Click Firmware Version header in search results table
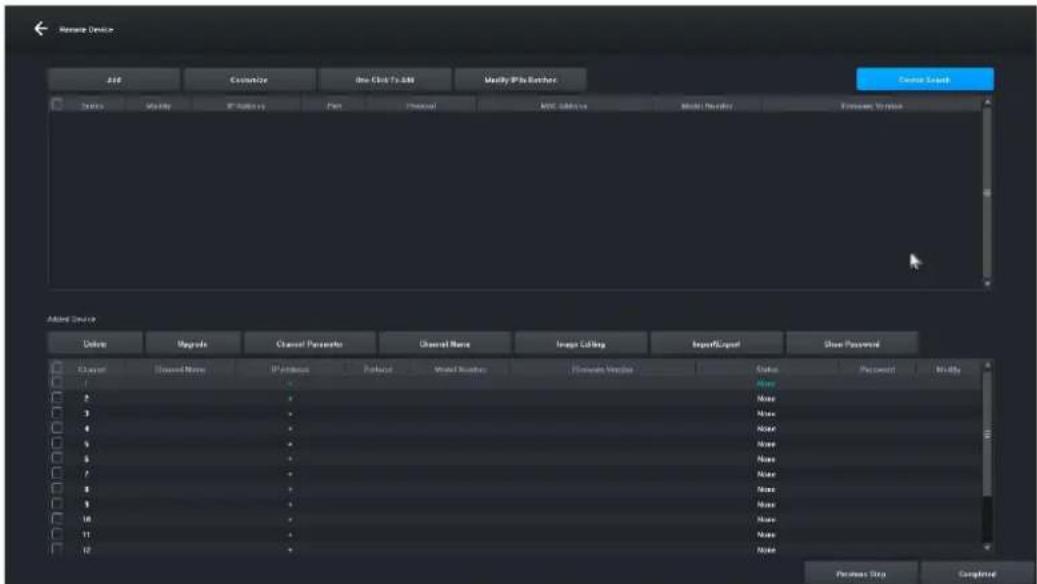 coord(872,106)
